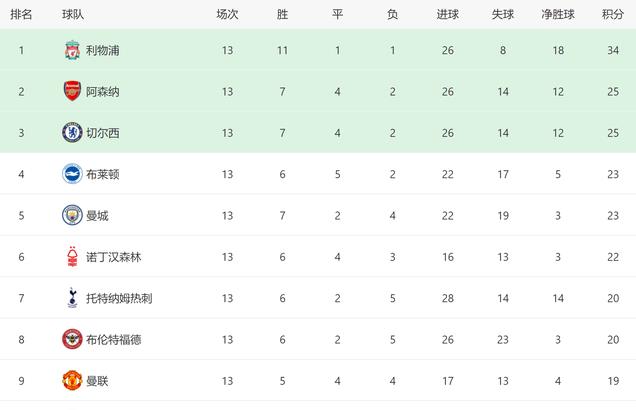Select the 曼联 team name
636x410 pixels.
point(97,381)
